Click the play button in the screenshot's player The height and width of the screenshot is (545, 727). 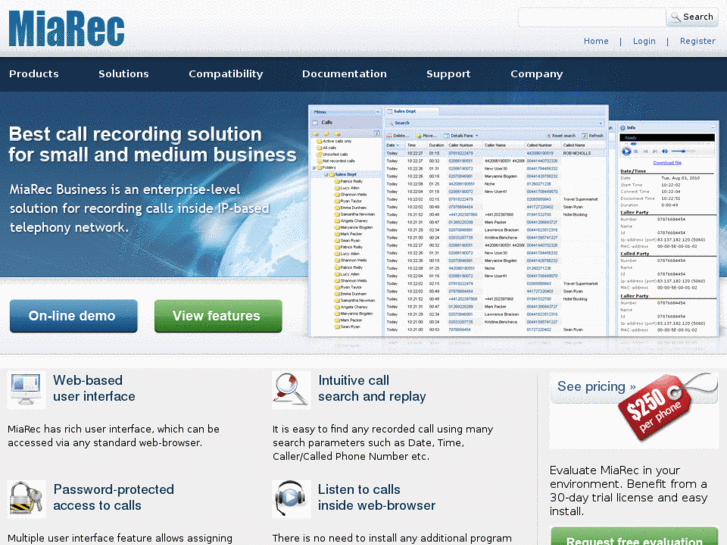tap(626, 151)
